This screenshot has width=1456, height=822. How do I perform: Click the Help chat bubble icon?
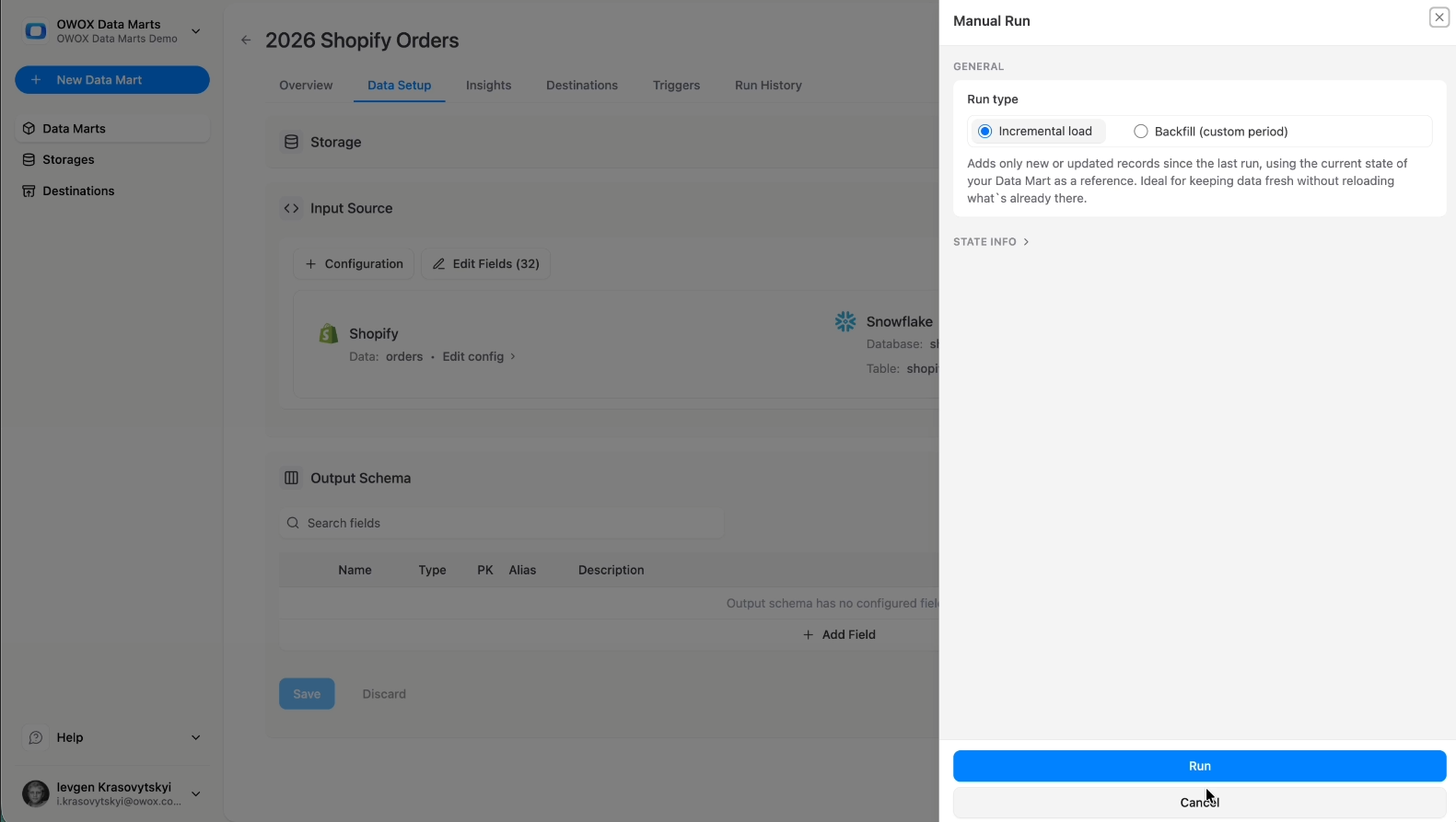point(36,737)
